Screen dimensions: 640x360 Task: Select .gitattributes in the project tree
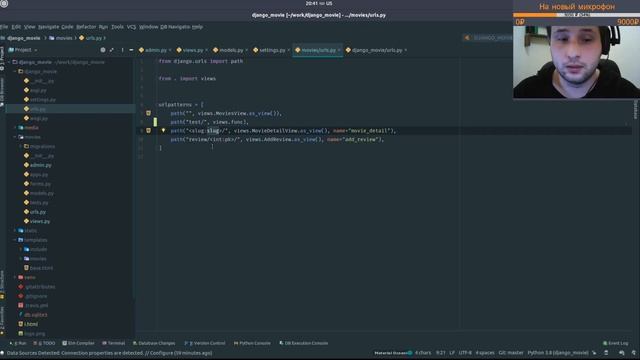pos(36,287)
